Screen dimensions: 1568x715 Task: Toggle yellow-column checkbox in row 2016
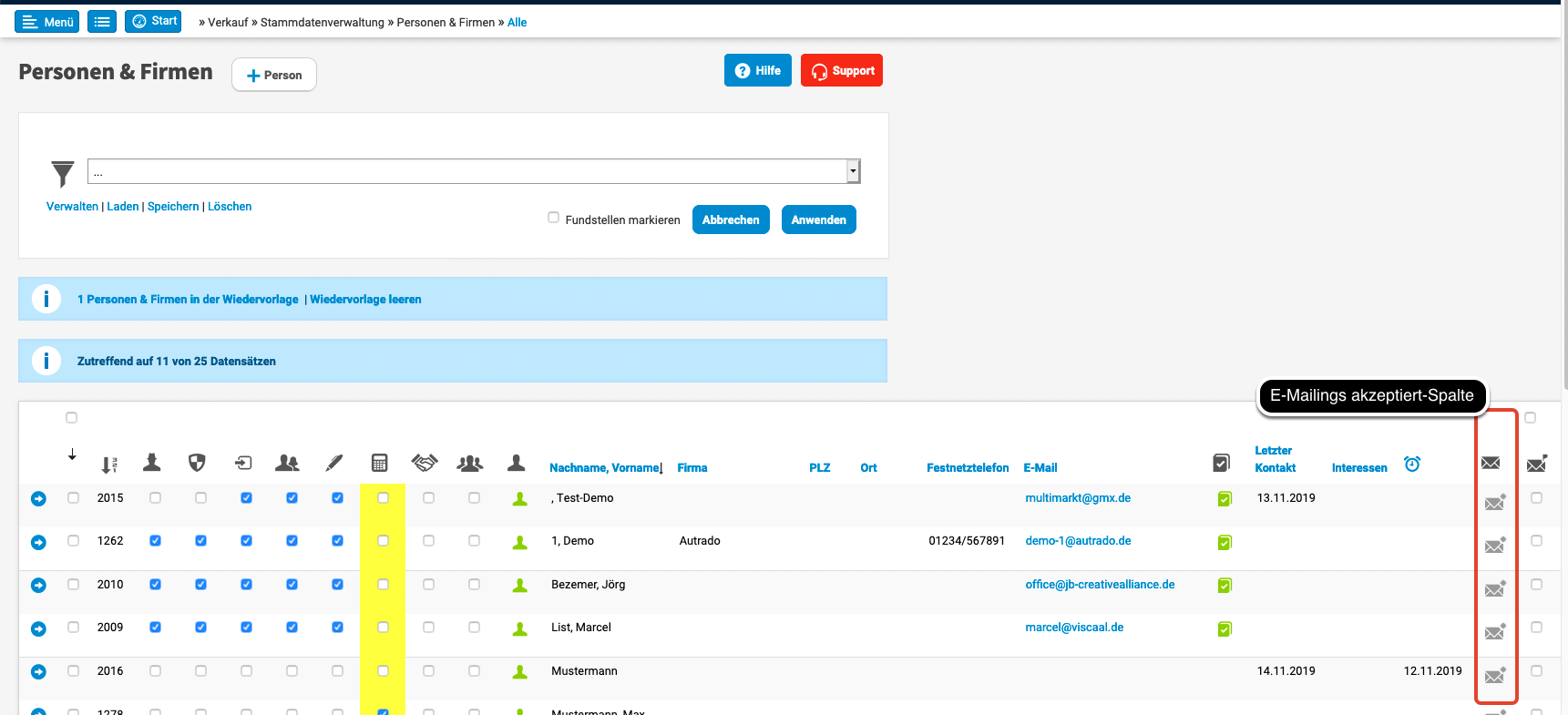coord(384,671)
